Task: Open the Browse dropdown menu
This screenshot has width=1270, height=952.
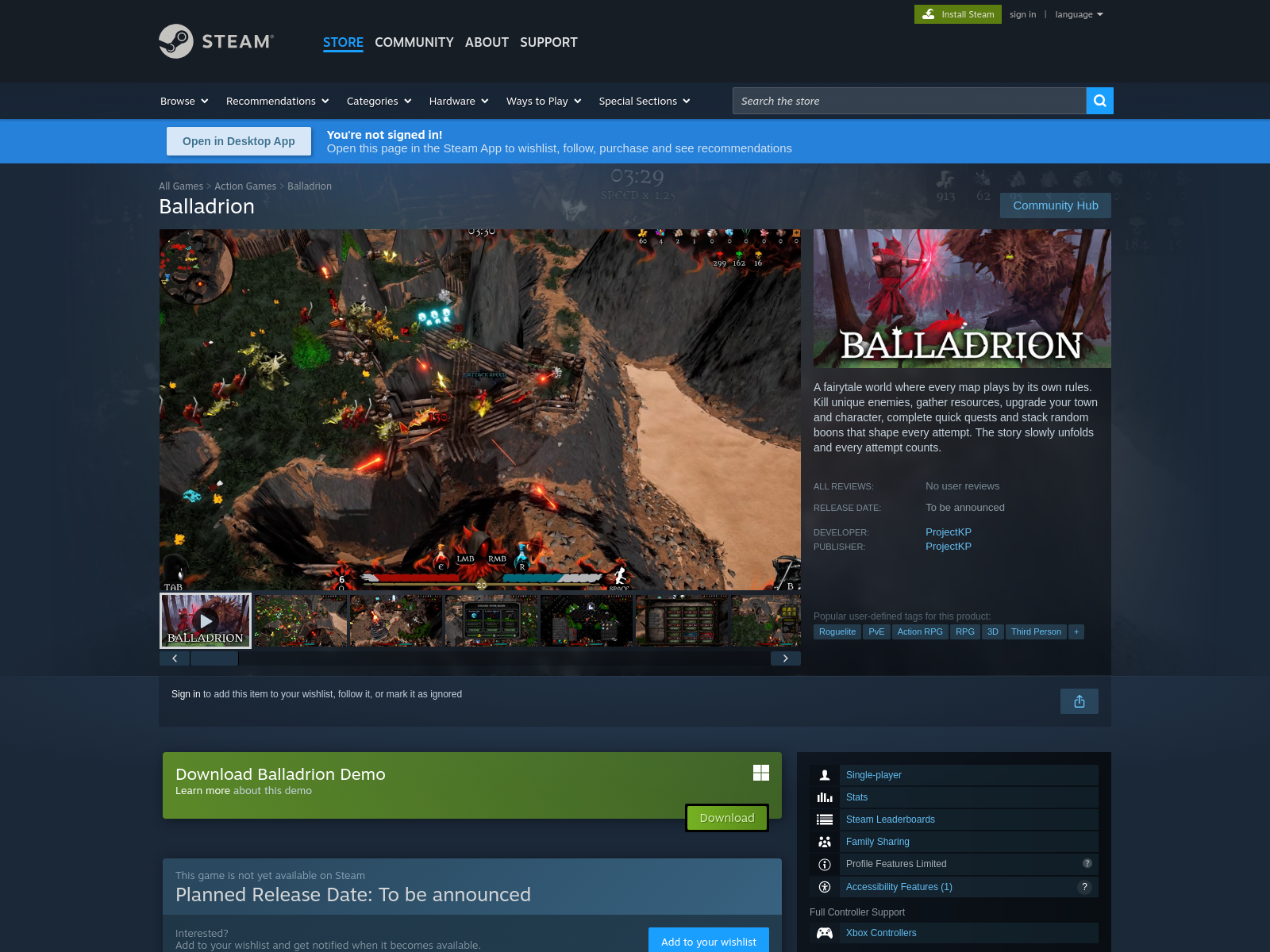Action: click(184, 101)
